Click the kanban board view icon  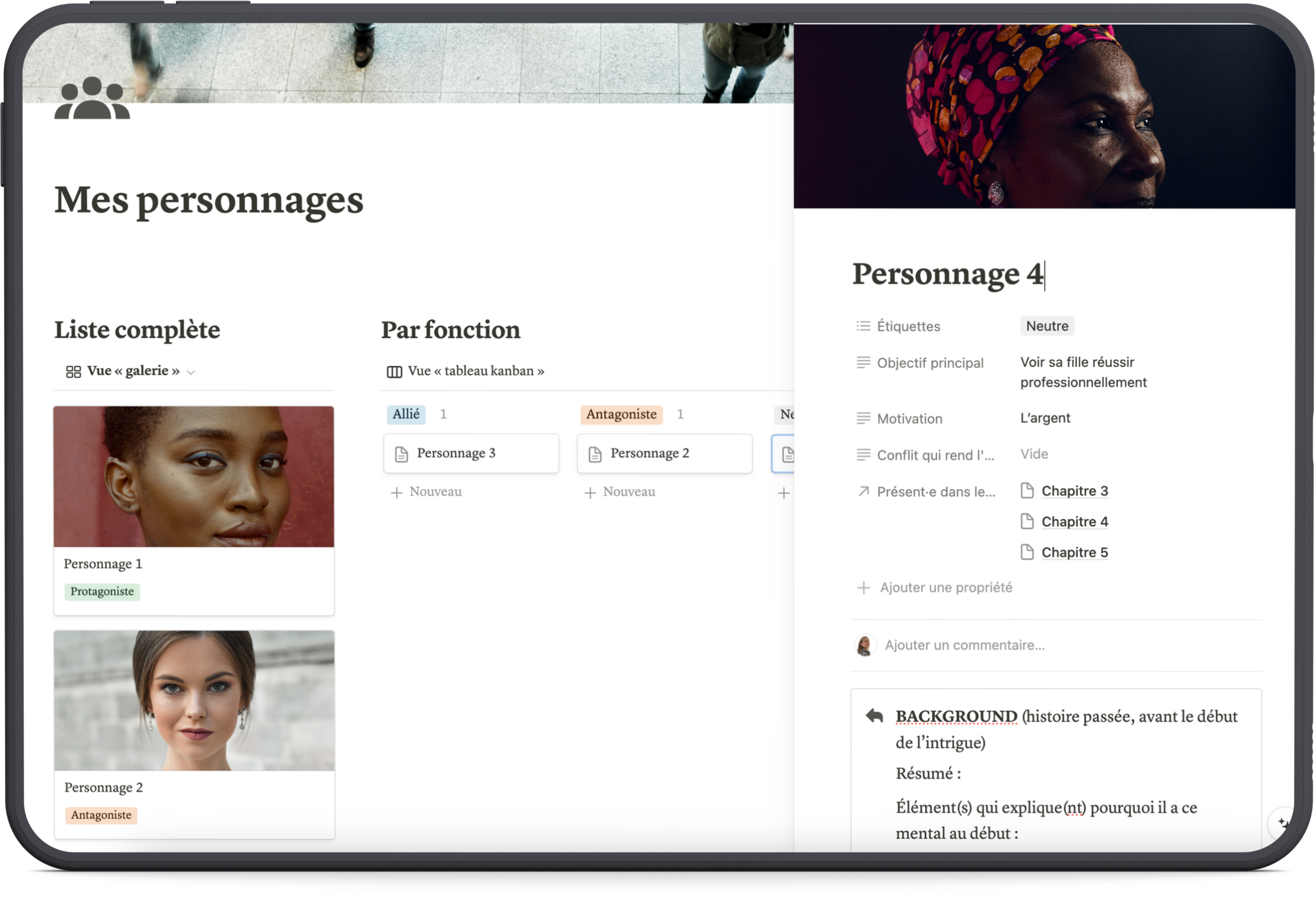(394, 372)
